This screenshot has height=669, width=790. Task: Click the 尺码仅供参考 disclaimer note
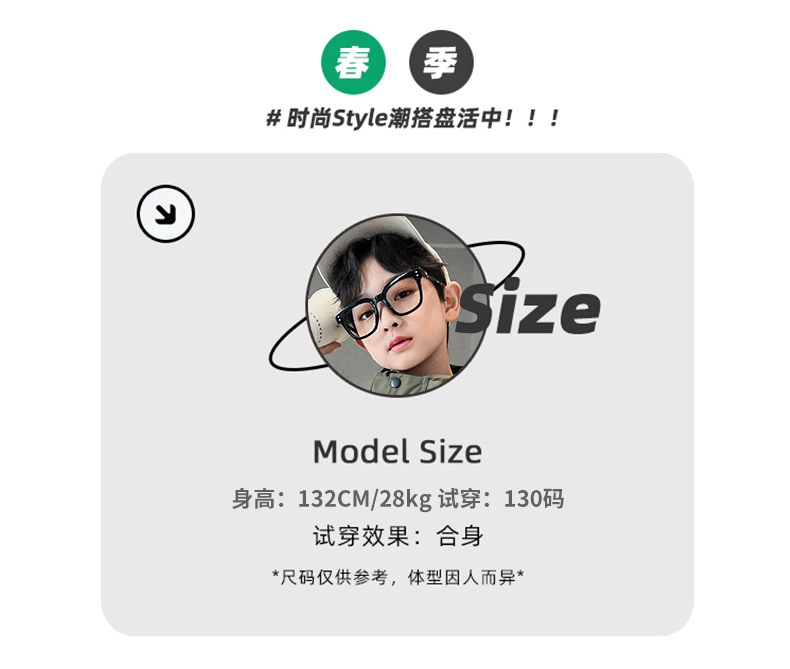click(398, 577)
